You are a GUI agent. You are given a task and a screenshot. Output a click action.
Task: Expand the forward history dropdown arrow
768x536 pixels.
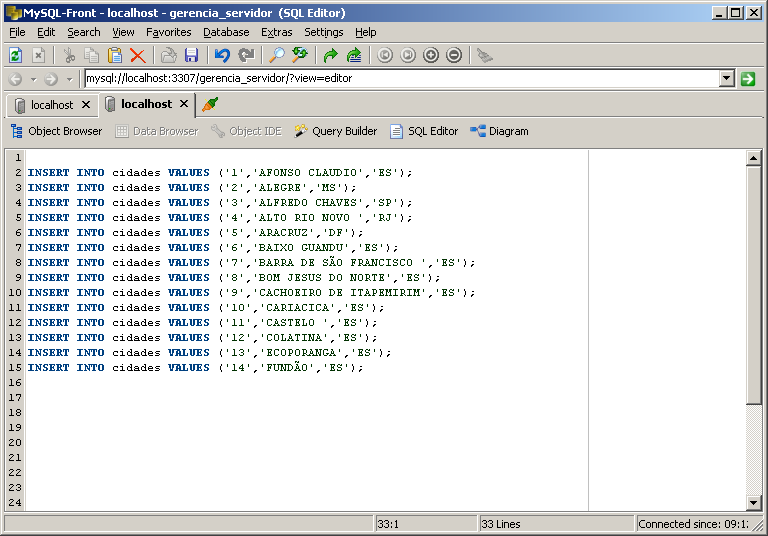(69, 79)
